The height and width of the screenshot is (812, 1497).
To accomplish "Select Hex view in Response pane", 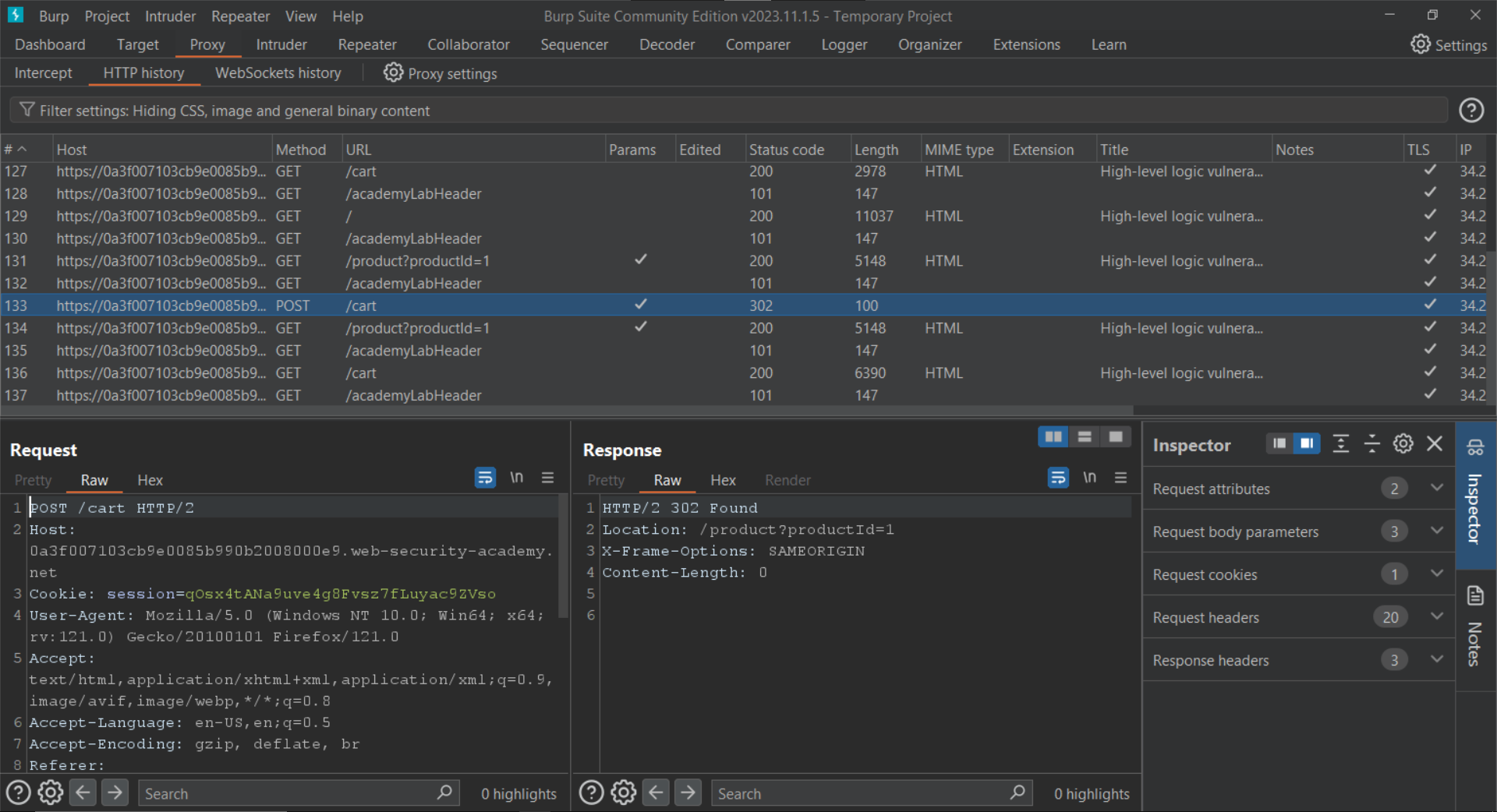I will click(723, 480).
